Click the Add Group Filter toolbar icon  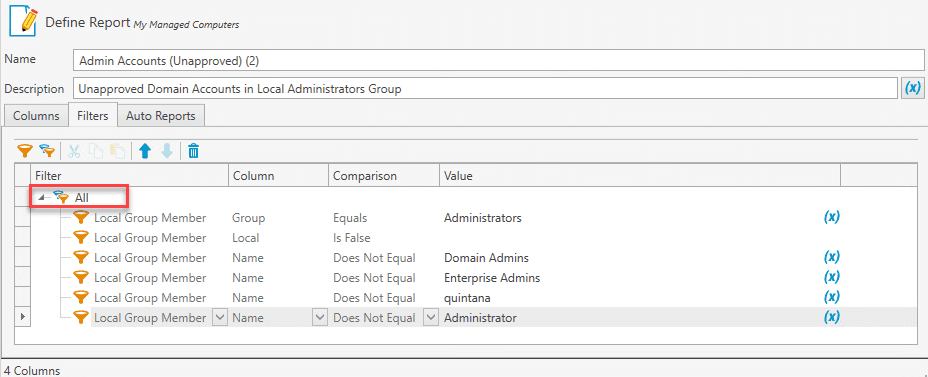click(x=47, y=152)
